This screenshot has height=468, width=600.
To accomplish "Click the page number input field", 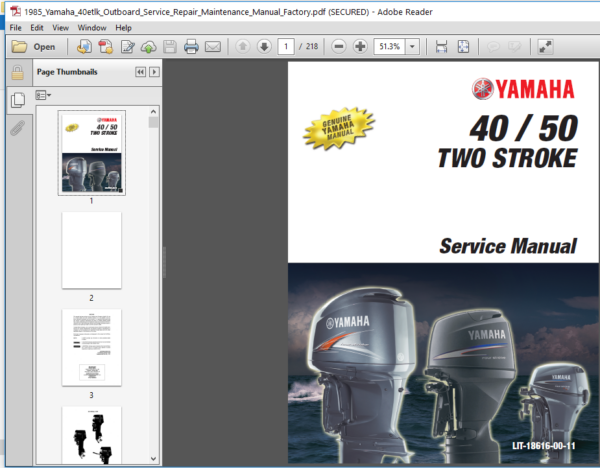I will coord(286,47).
